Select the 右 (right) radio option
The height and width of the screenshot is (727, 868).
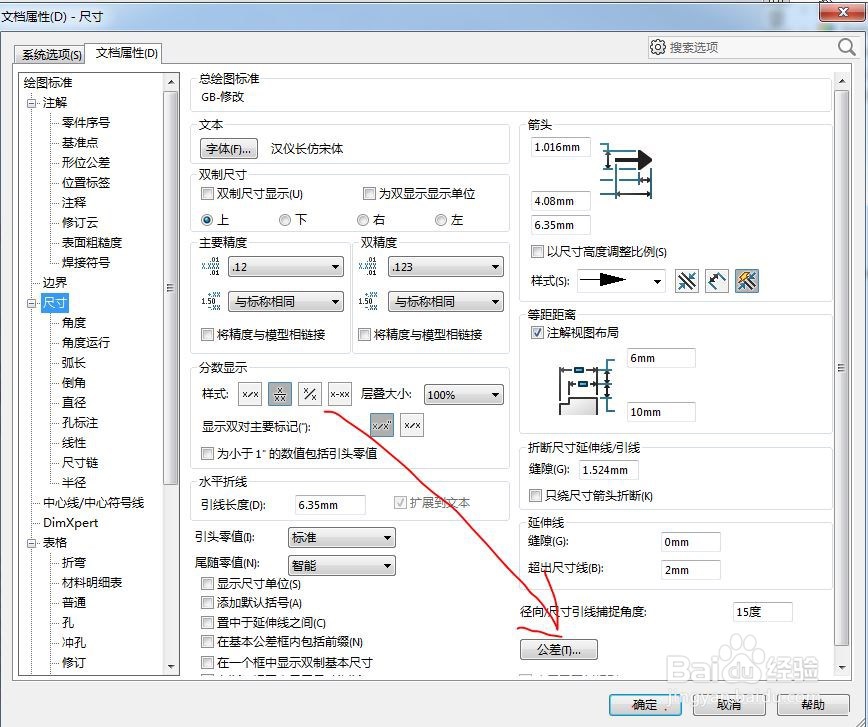pyautogui.click(x=363, y=220)
